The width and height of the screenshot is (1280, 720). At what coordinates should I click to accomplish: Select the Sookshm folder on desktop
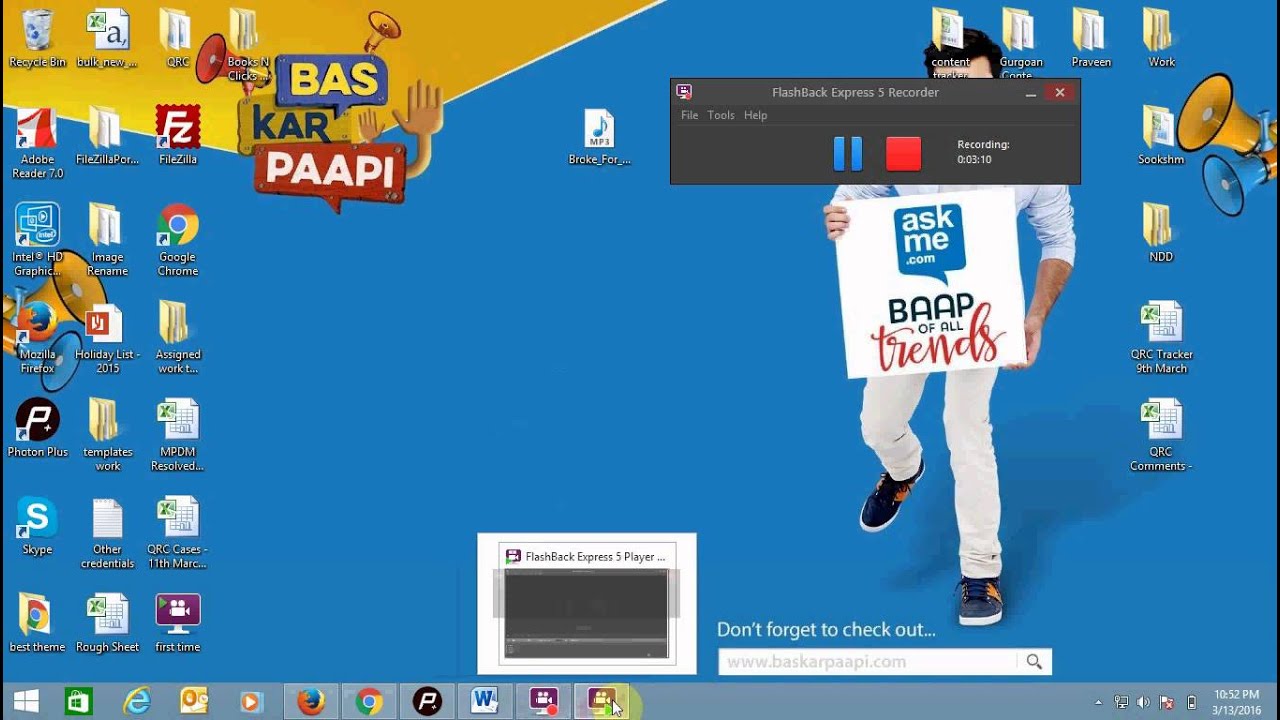[x=1161, y=136]
